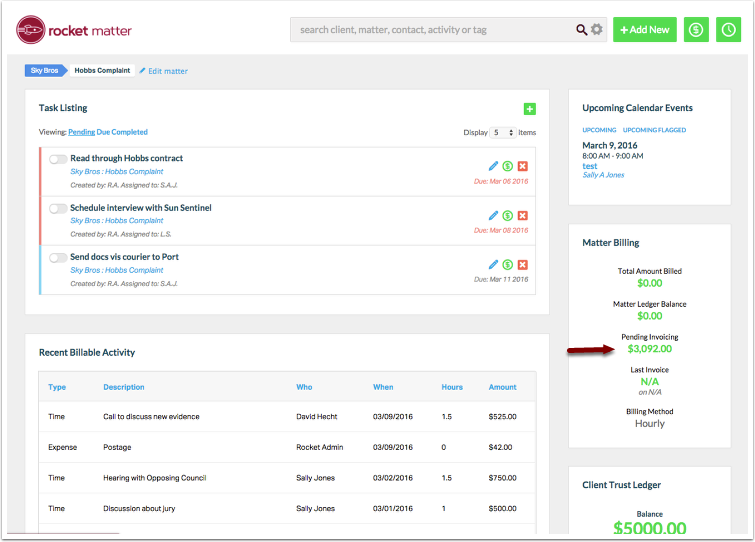Open Send docs vis courier to Port title
Image resolution: width=755 pixels, height=542 pixels.
125,257
